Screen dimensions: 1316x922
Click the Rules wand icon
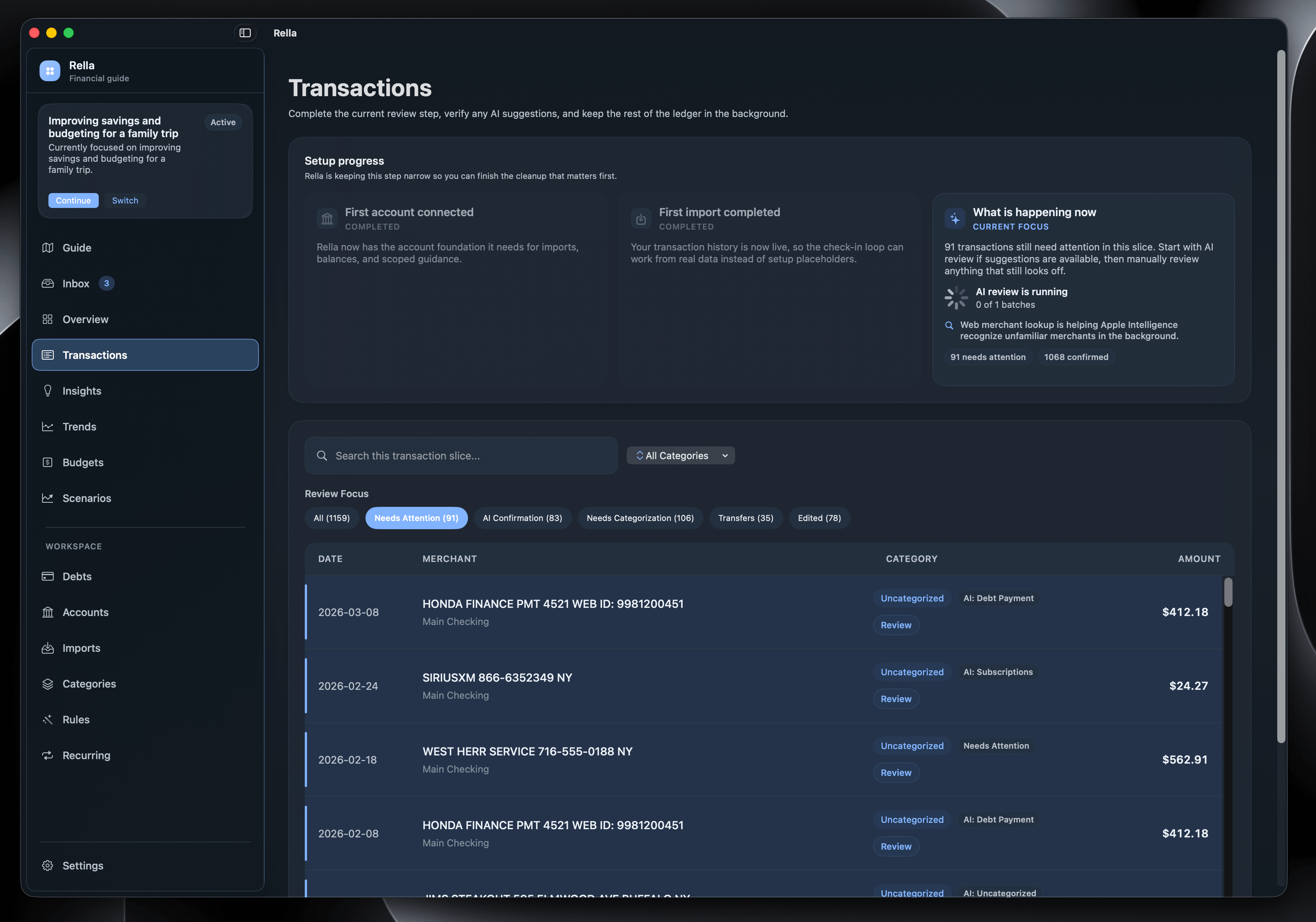48,720
